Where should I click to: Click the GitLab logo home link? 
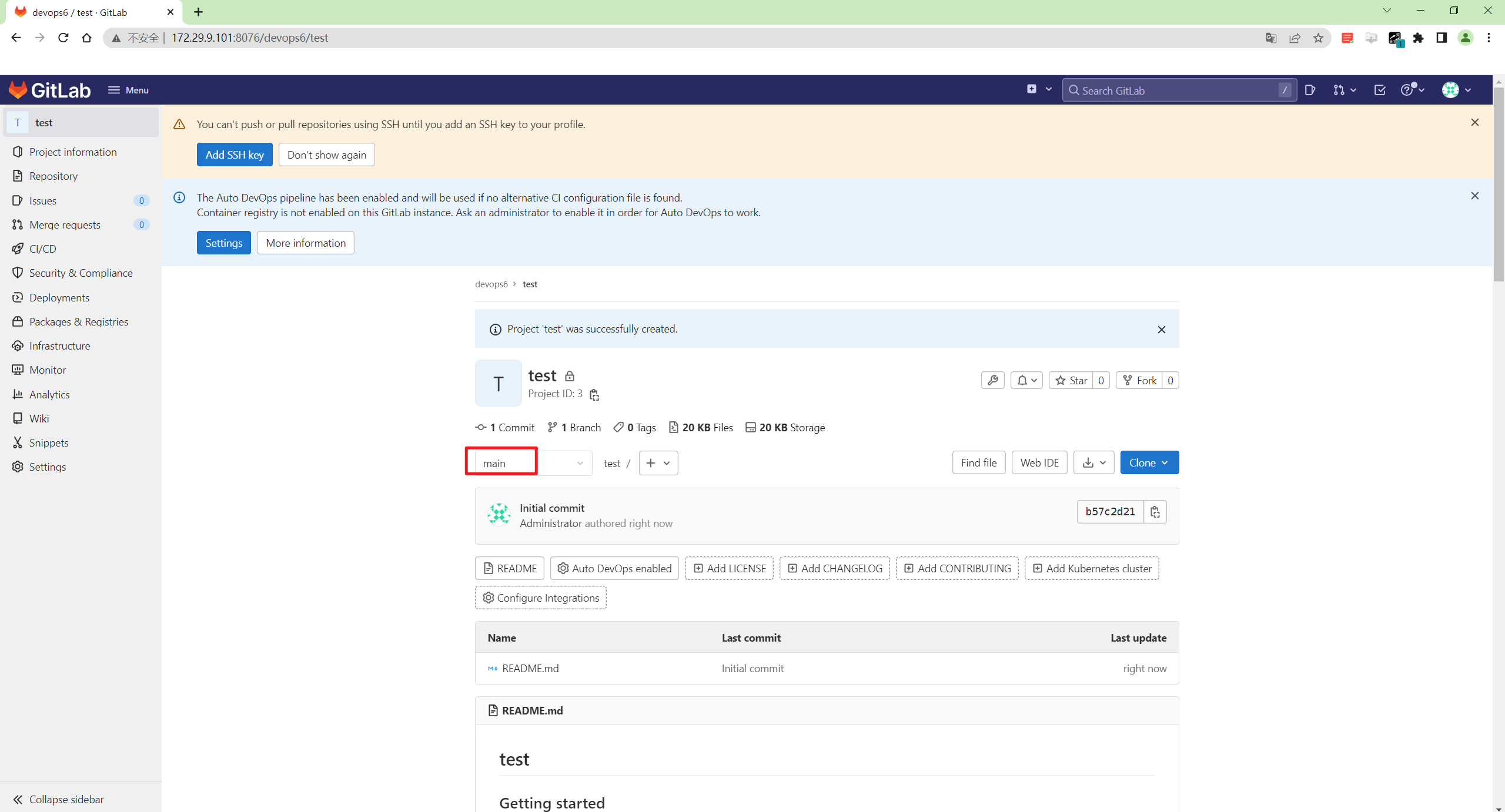pos(49,90)
